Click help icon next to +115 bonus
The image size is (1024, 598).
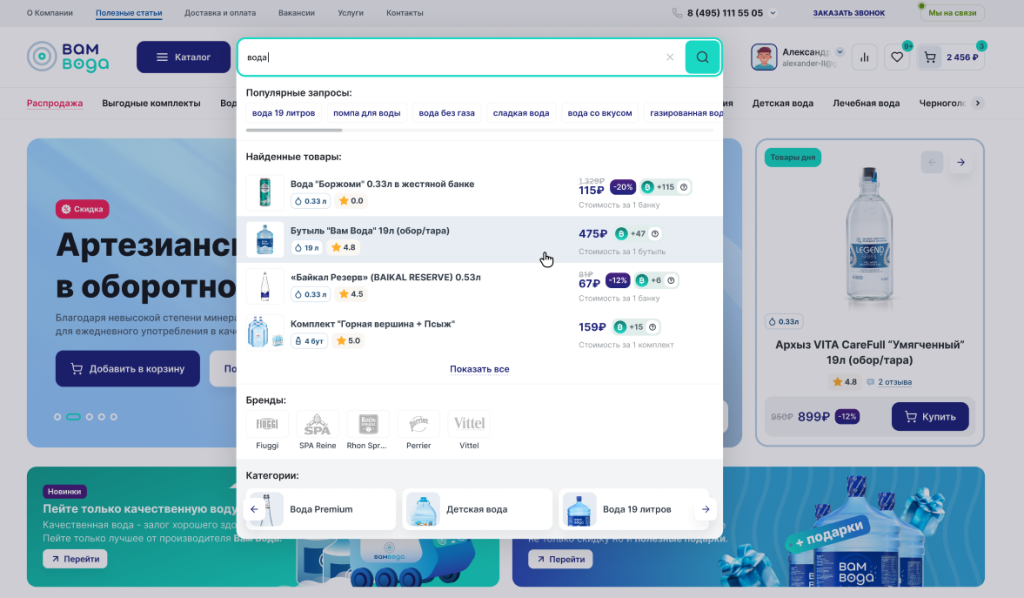(x=684, y=187)
